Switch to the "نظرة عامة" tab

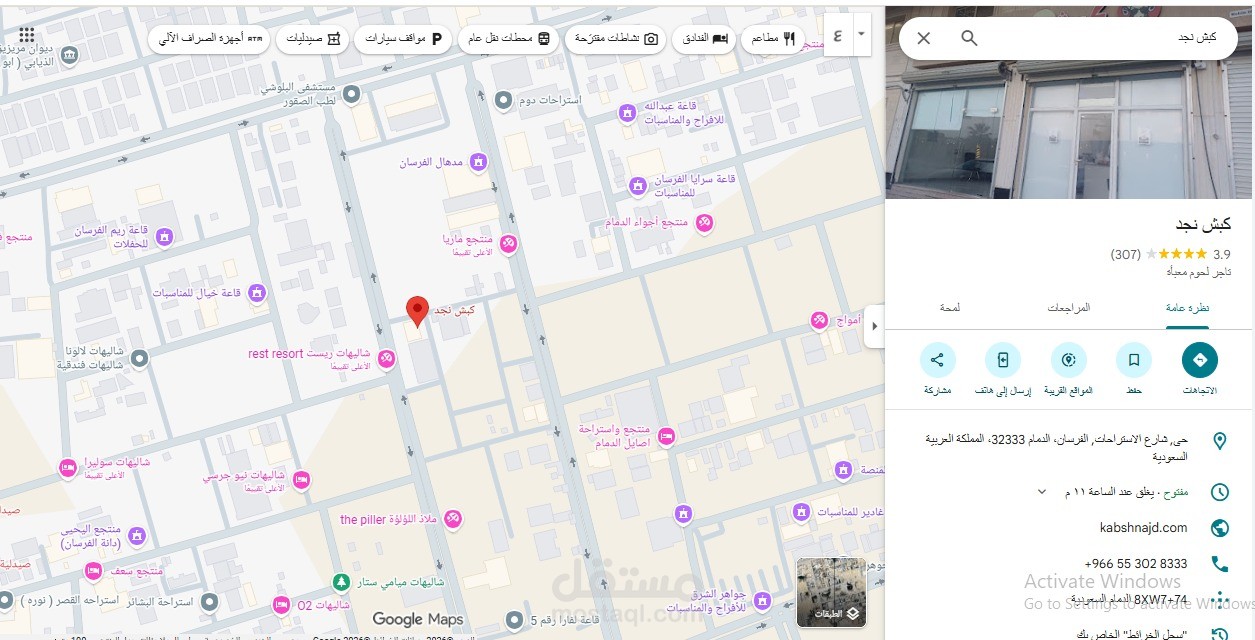click(x=1187, y=308)
